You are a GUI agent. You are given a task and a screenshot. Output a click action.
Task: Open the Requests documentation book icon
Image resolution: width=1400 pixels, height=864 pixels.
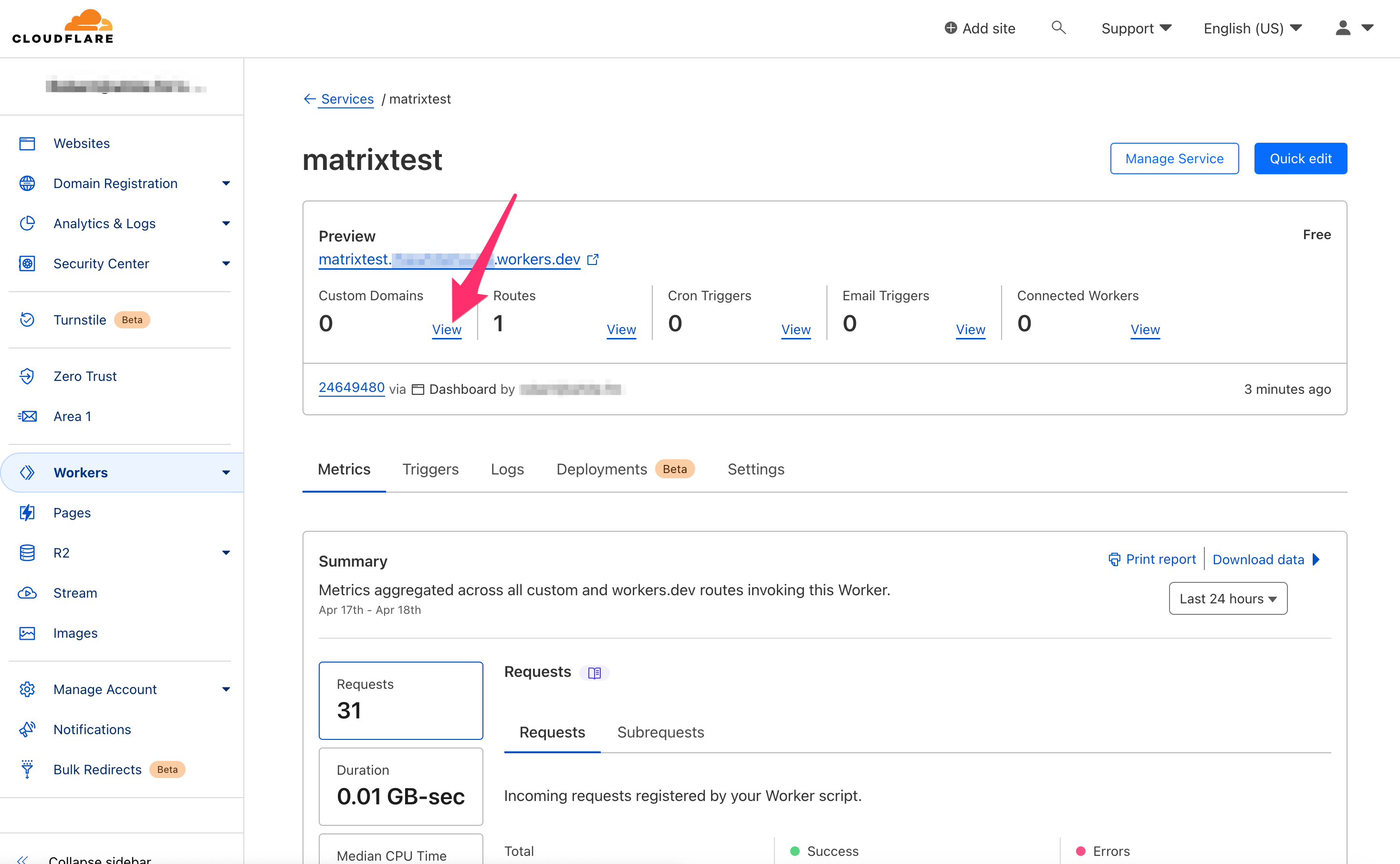click(x=594, y=673)
